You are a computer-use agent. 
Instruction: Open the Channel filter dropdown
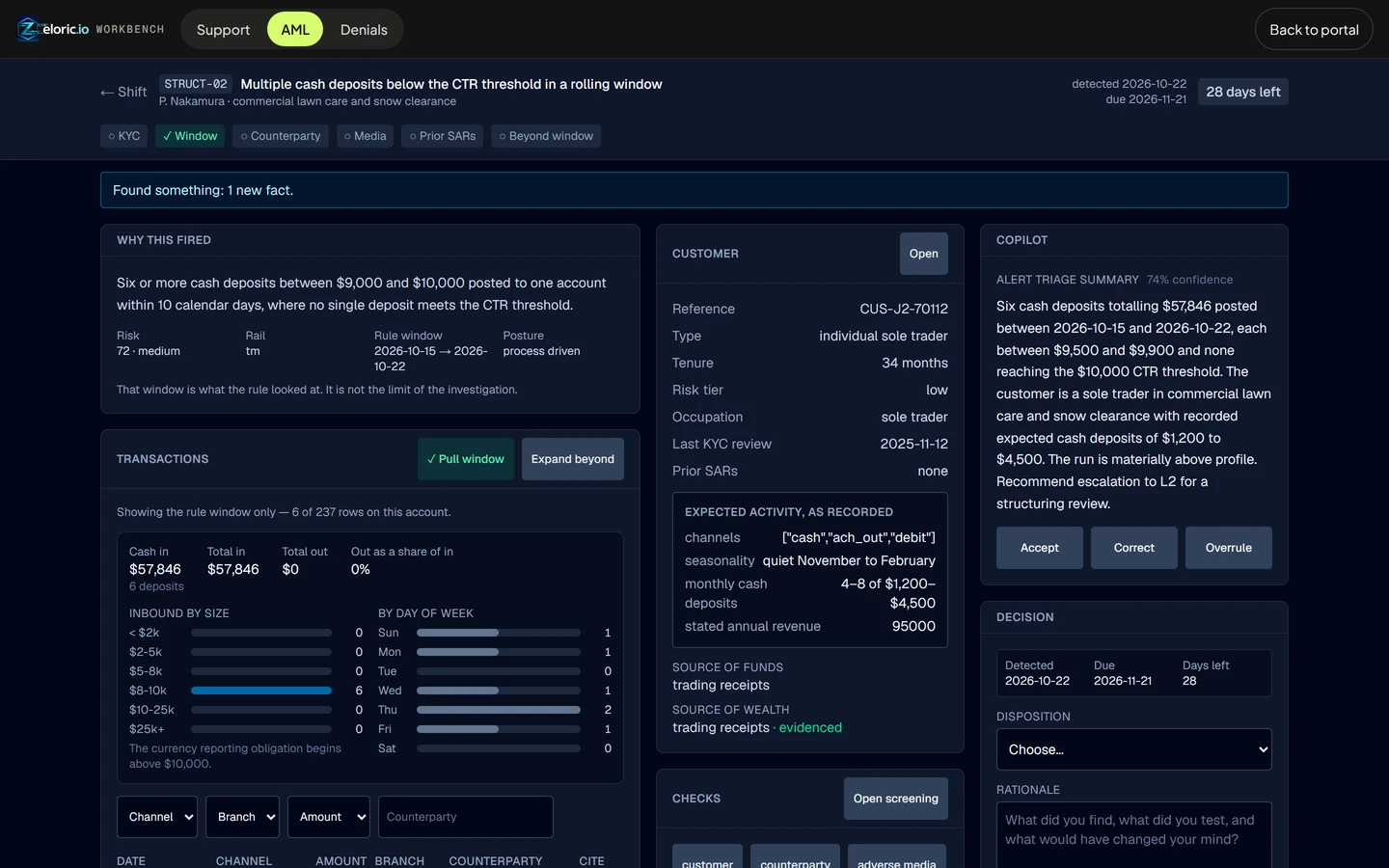(157, 817)
